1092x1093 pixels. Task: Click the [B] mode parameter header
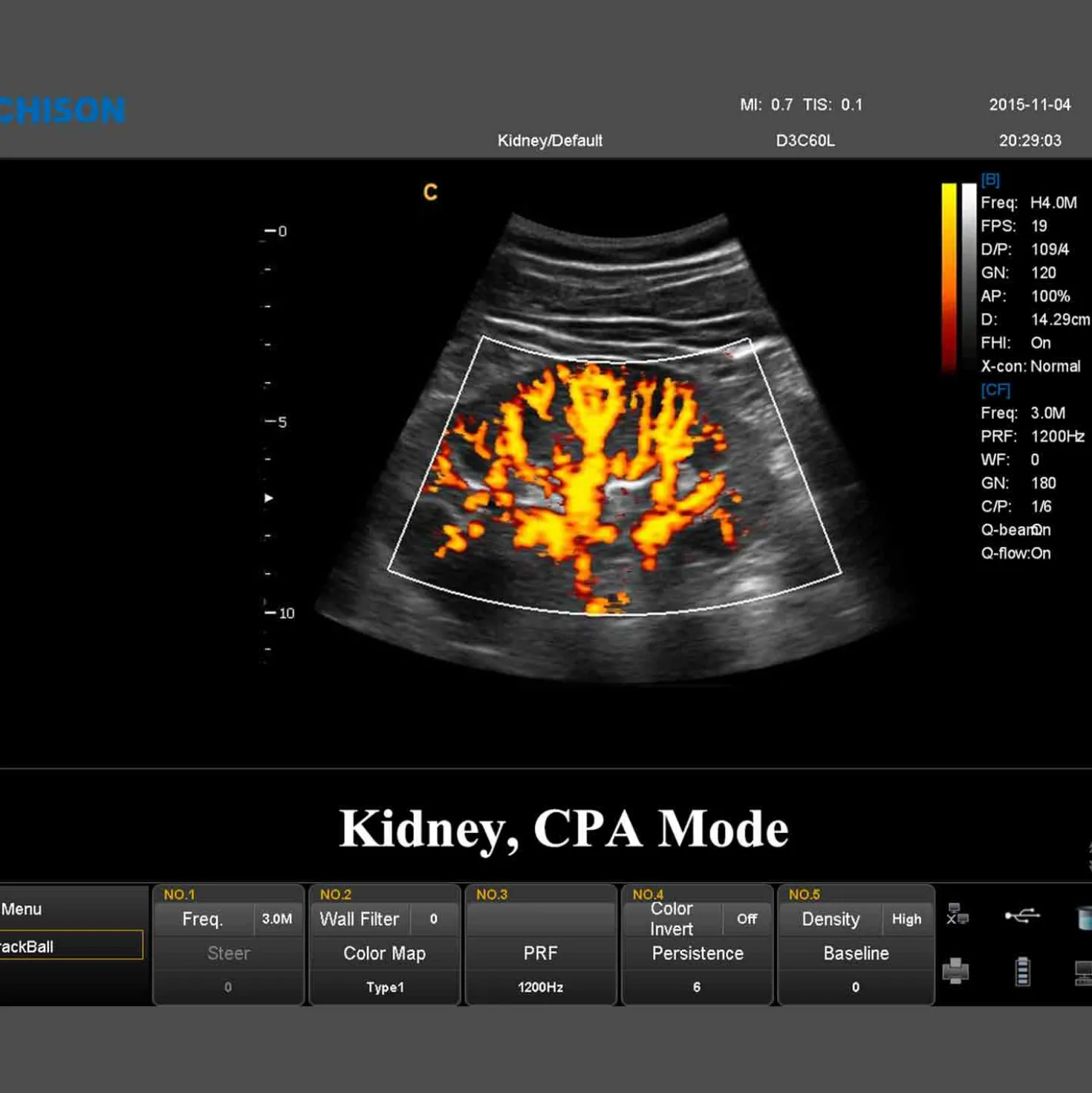[x=990, y=180]
